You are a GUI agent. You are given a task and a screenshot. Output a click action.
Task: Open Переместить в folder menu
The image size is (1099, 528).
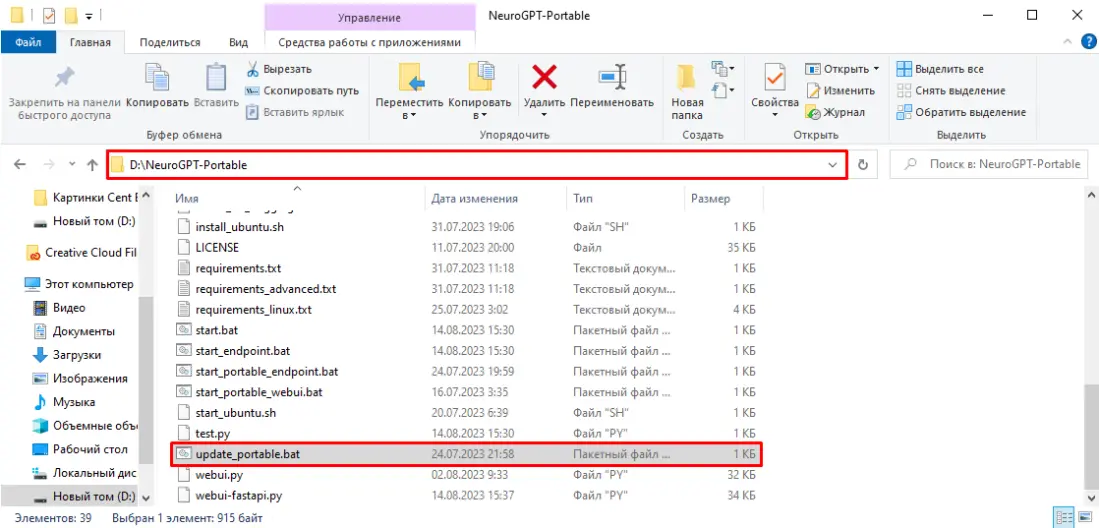pos(409,90)
